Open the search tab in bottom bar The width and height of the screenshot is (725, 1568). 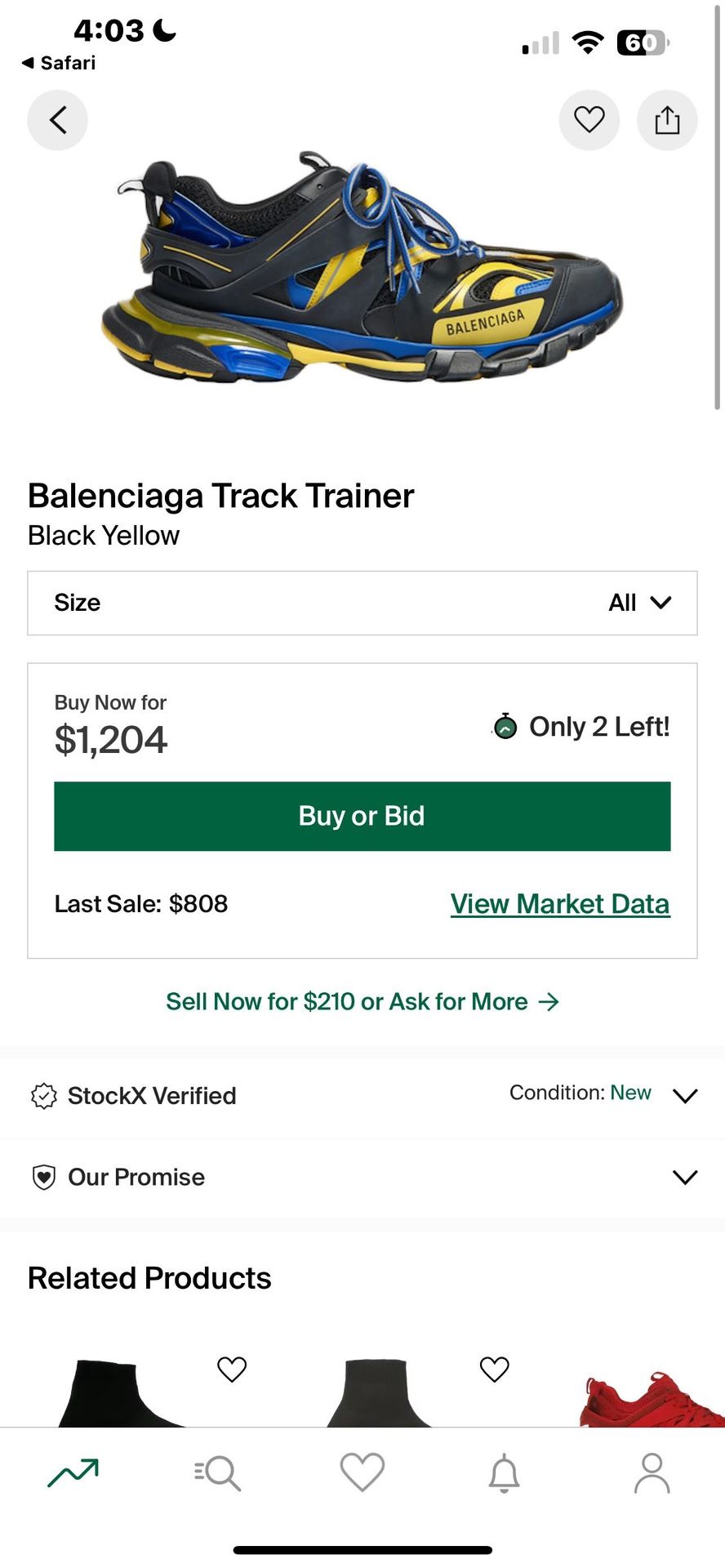pyautogui.click(x=217, y=1472)
